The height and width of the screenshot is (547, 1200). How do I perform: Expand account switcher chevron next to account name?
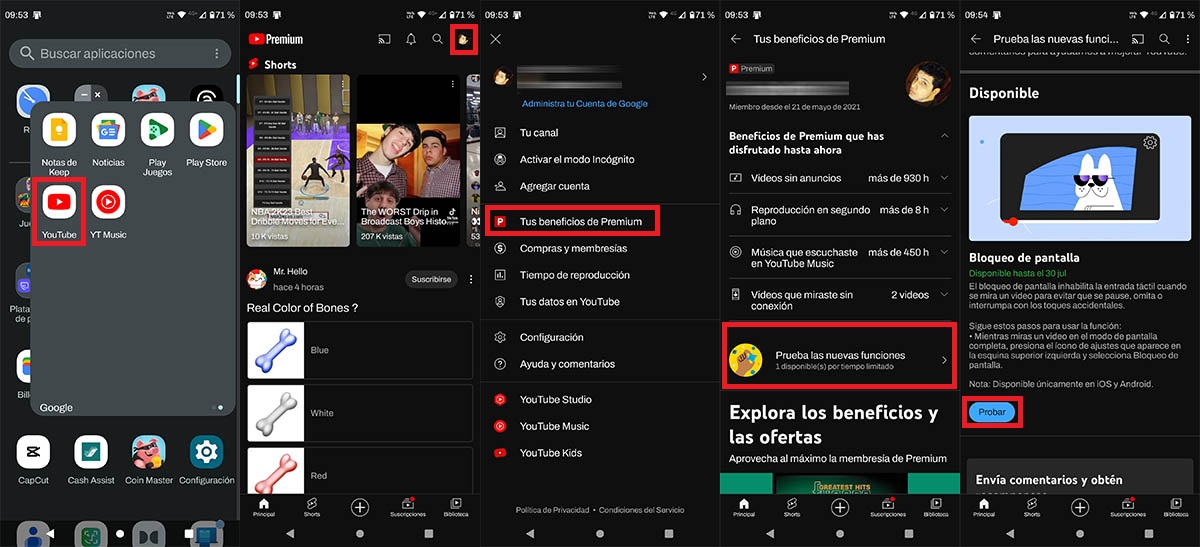click(x=704, y=77)
